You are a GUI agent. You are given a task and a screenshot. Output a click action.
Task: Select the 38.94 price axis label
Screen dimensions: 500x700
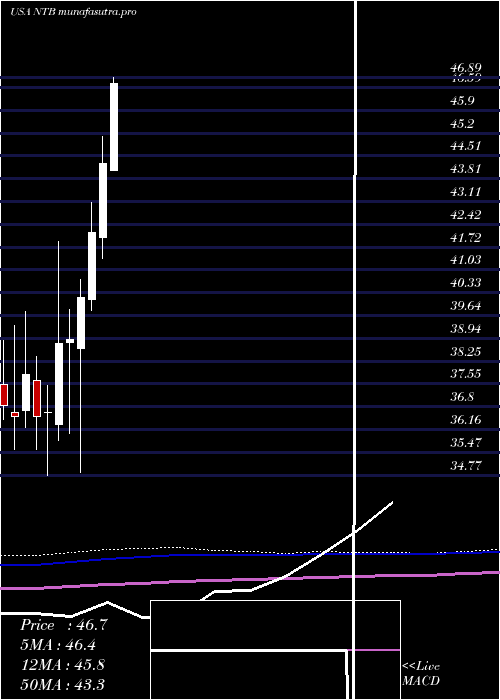tap(465, 329)
